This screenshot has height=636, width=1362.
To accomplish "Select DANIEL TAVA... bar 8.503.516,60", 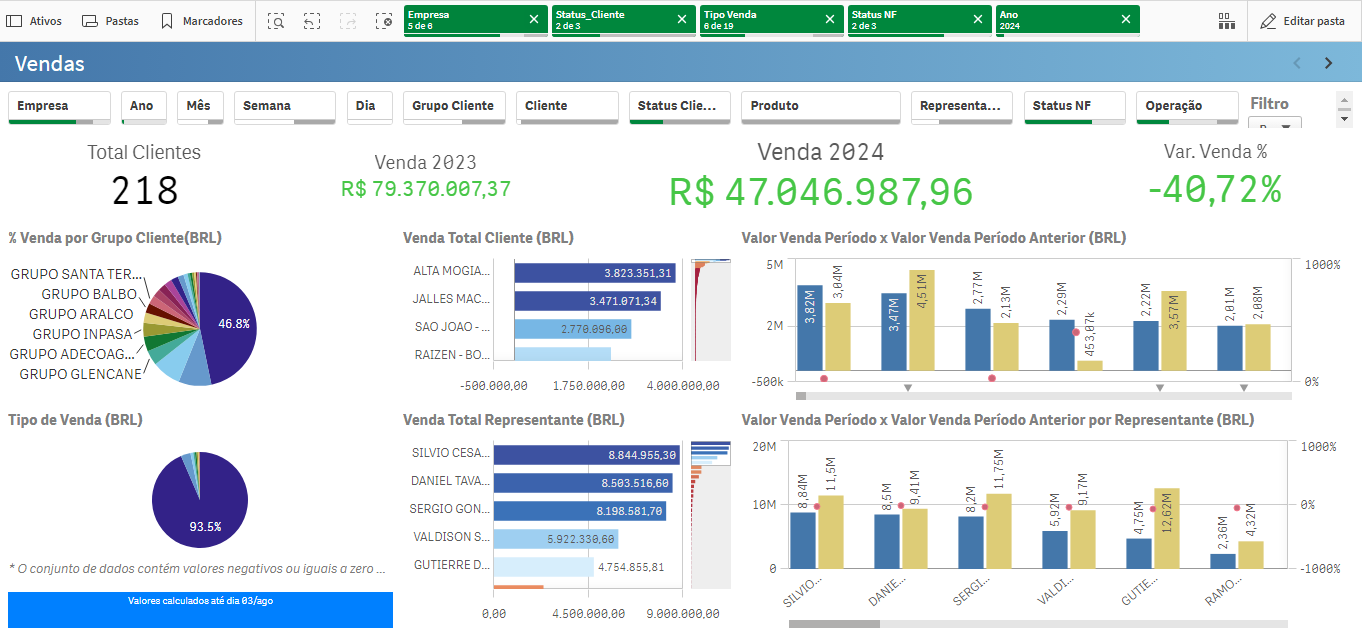I will pos(582,483).
